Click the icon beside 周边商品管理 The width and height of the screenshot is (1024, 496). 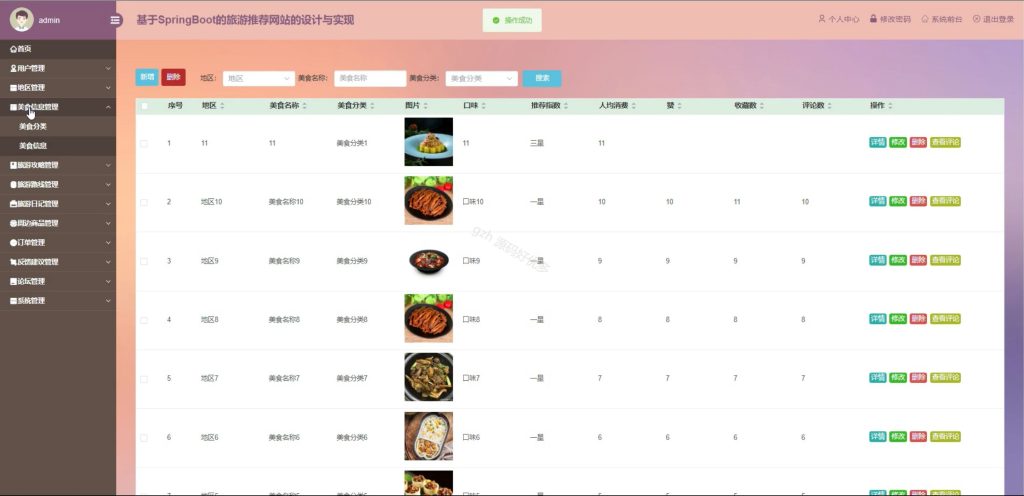pos(13,223)
